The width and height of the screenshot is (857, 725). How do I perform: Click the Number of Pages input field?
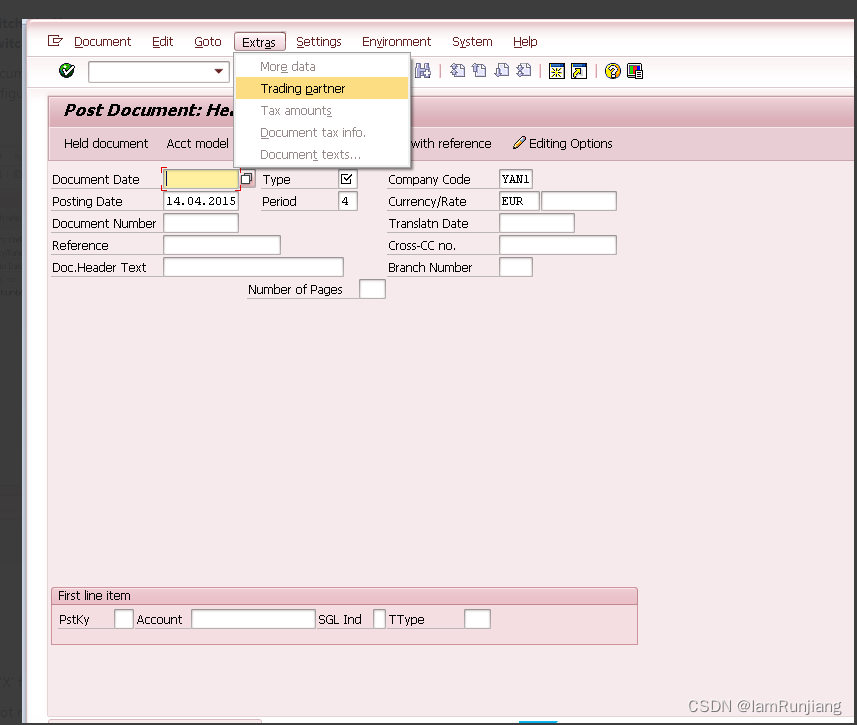pos(372,289)
